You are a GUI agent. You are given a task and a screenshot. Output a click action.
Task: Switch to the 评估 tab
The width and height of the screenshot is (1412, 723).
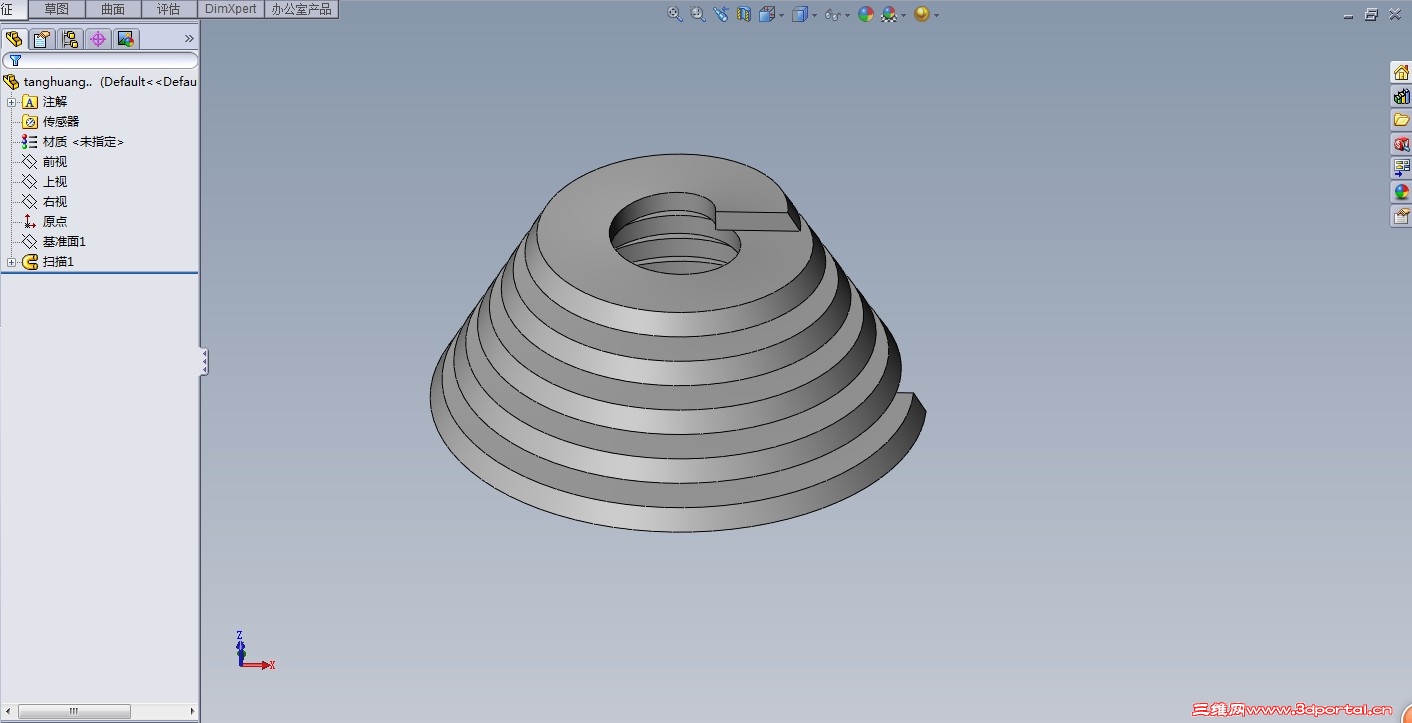(x=169, y=9)
